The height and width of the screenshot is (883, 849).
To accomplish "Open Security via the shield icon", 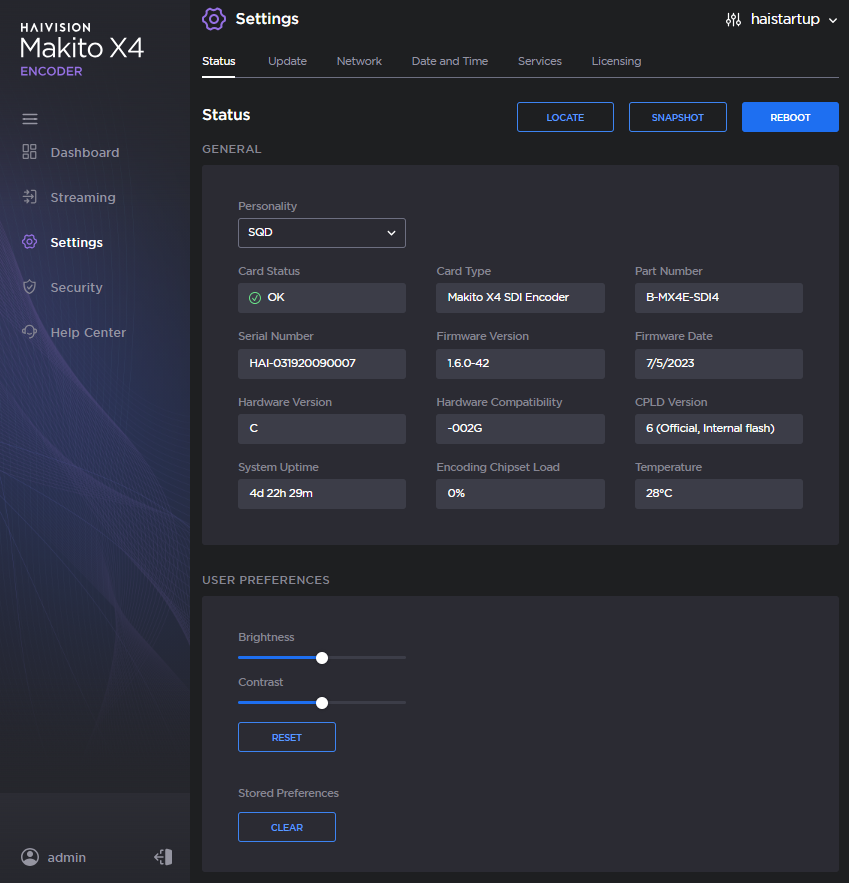I will click(x=30, y=287).
